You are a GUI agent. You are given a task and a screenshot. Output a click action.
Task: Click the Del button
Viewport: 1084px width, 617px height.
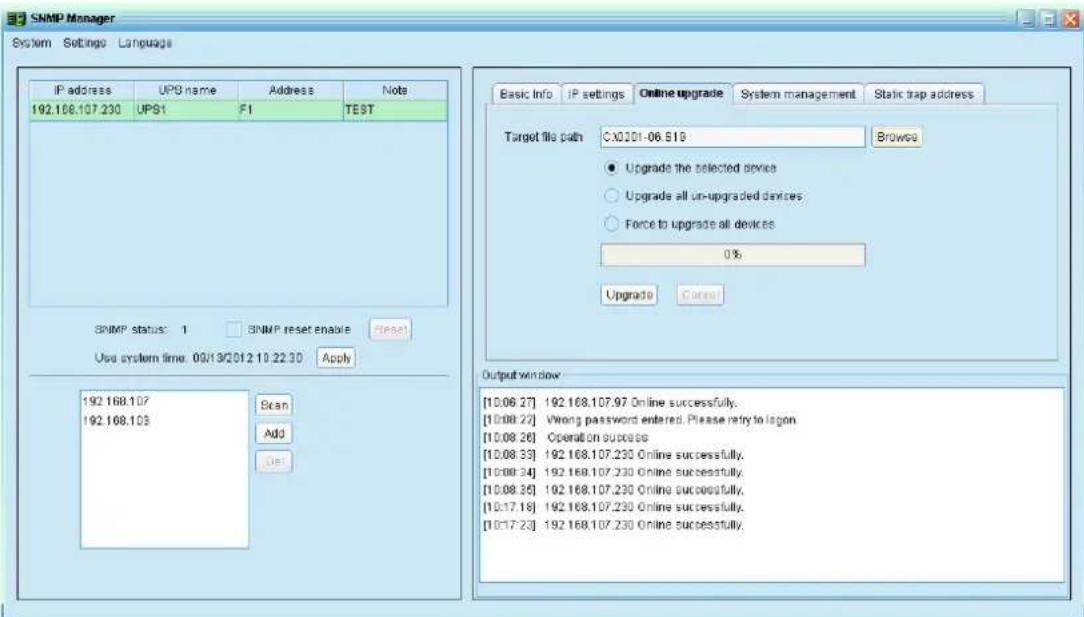point(274,462)
